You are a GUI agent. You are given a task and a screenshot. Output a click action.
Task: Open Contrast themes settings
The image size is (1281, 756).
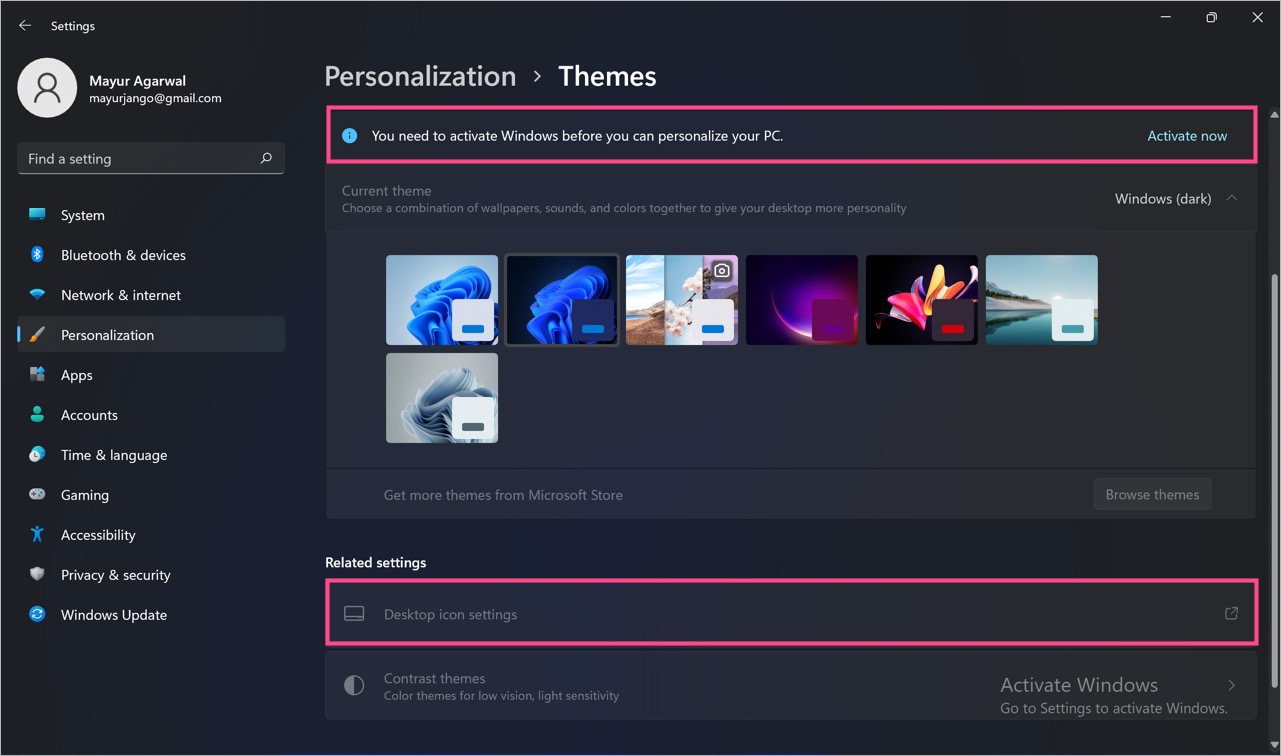pyautogui.click(x=790, y=686)
